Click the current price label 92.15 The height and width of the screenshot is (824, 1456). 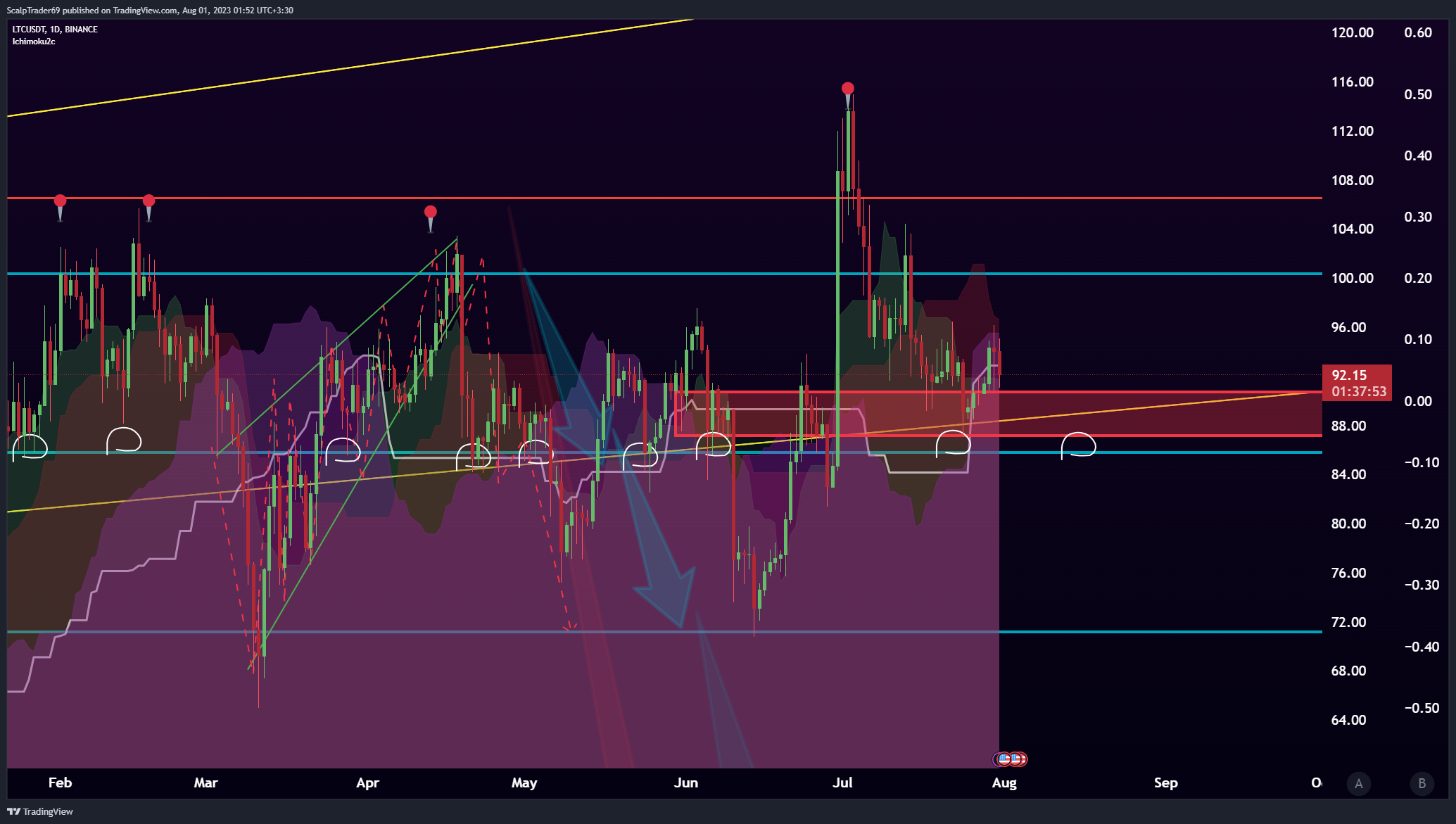[x=1357, y=383]
